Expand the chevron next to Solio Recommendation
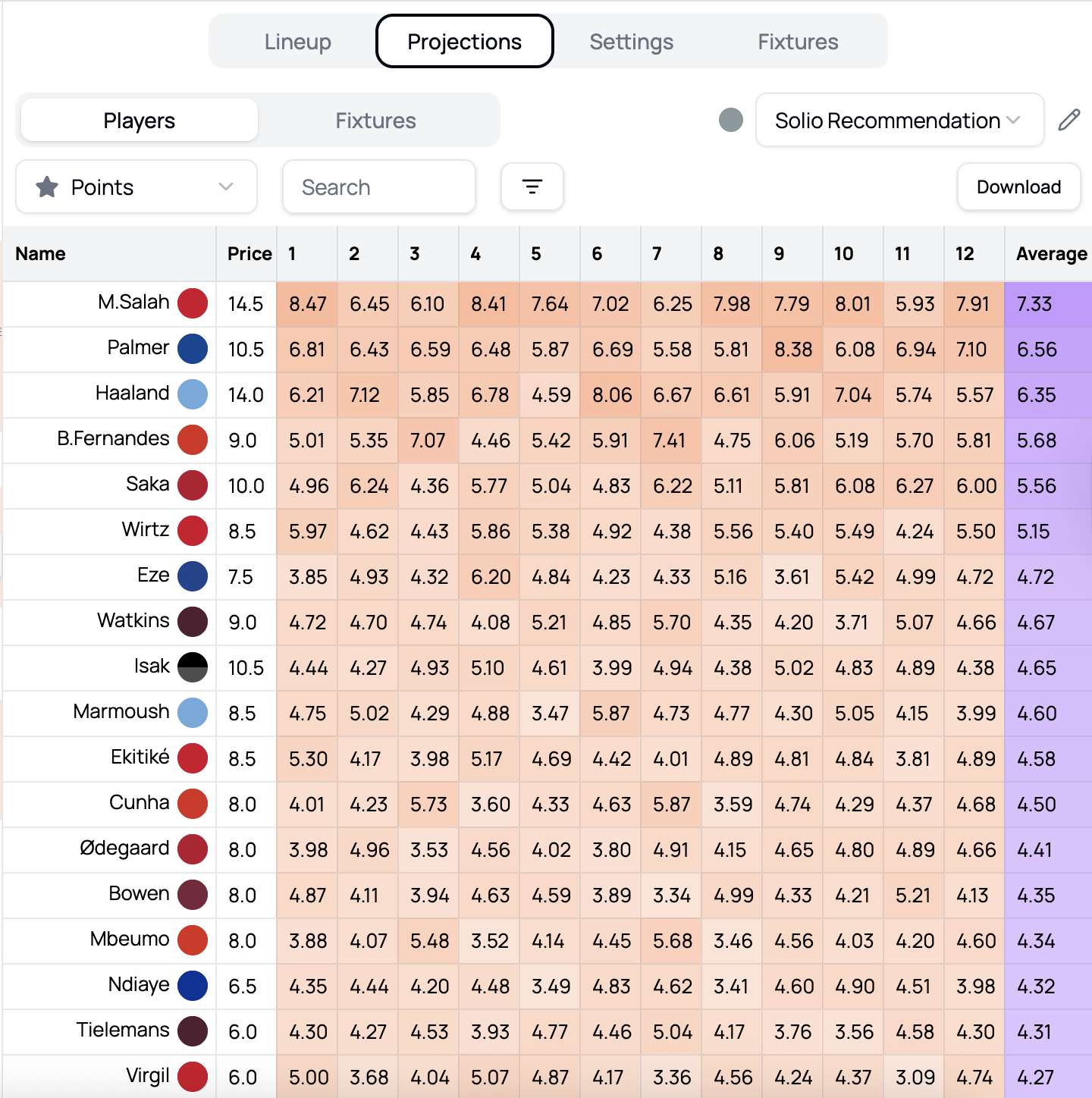The height and width of the screenshot is (1098, 1092). pyautogui.click(x=1015, y=120)
